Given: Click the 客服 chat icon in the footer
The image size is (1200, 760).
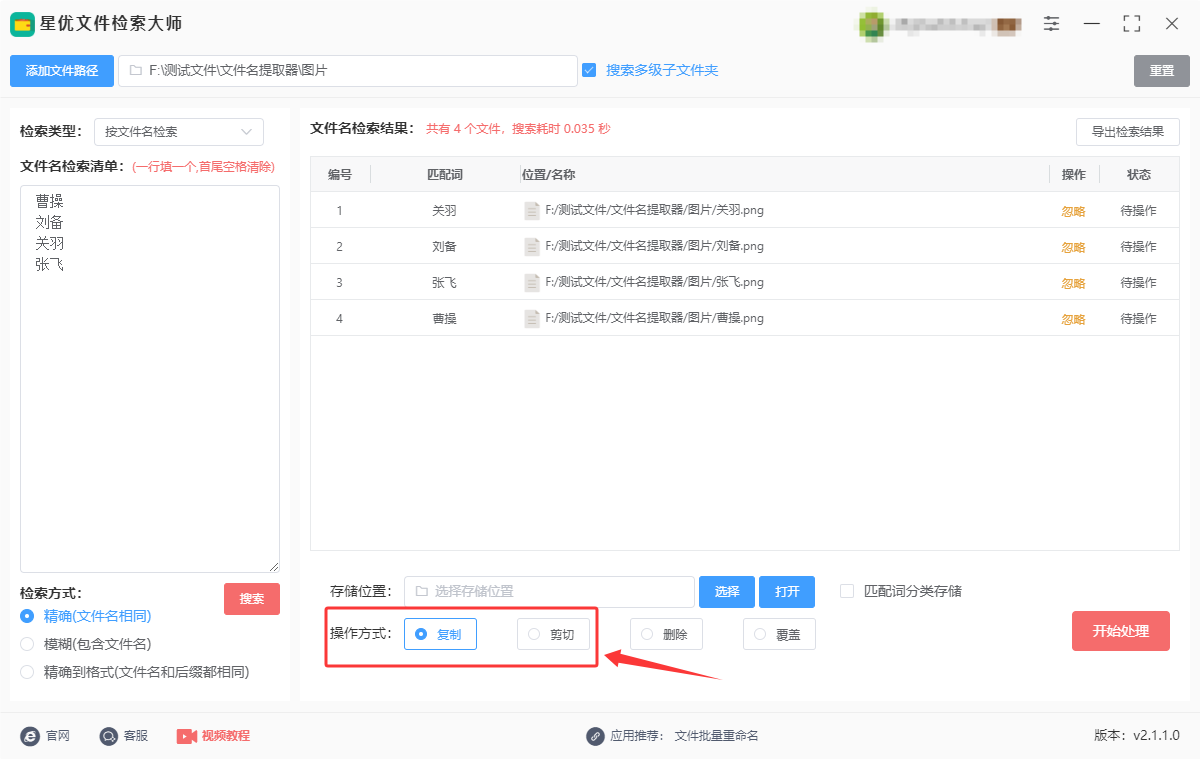Looking at the screenshot, I should pyautogui.click(x=109, y=736).
